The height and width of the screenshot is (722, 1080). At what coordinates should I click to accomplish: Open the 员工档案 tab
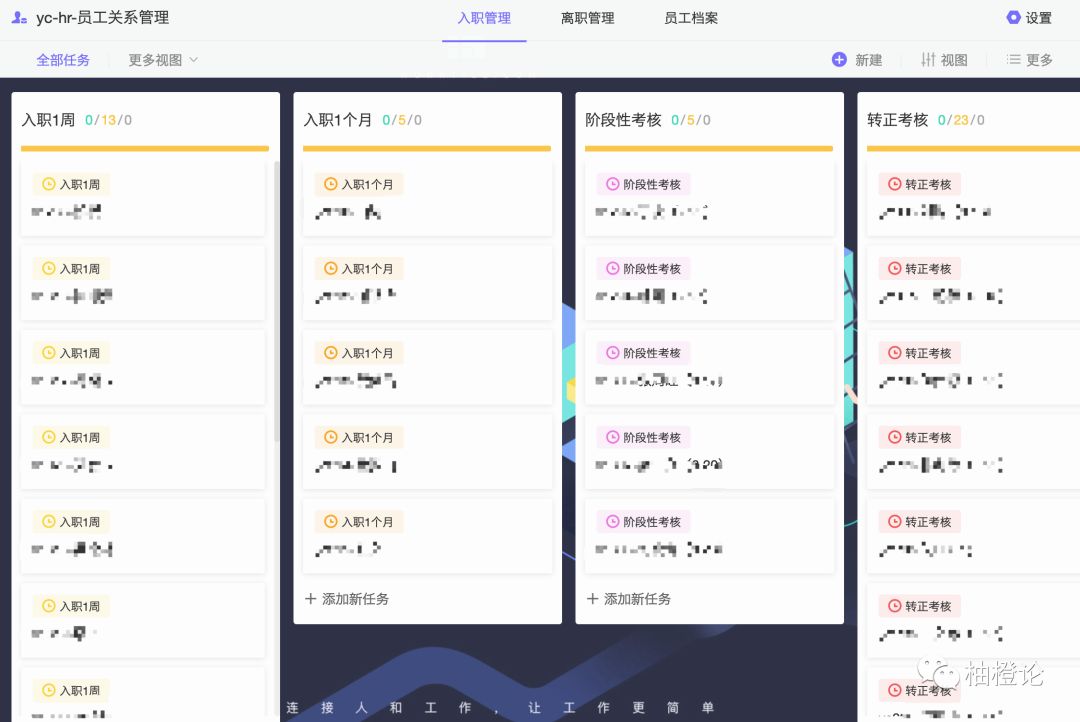[690, 18]
